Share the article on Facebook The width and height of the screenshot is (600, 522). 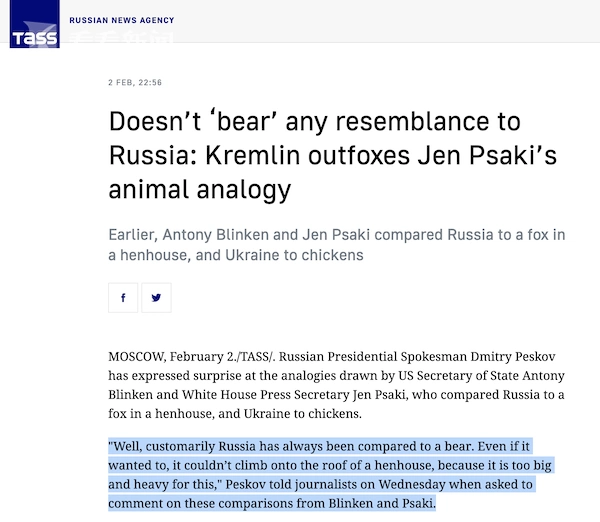click(x=123, y=298)
